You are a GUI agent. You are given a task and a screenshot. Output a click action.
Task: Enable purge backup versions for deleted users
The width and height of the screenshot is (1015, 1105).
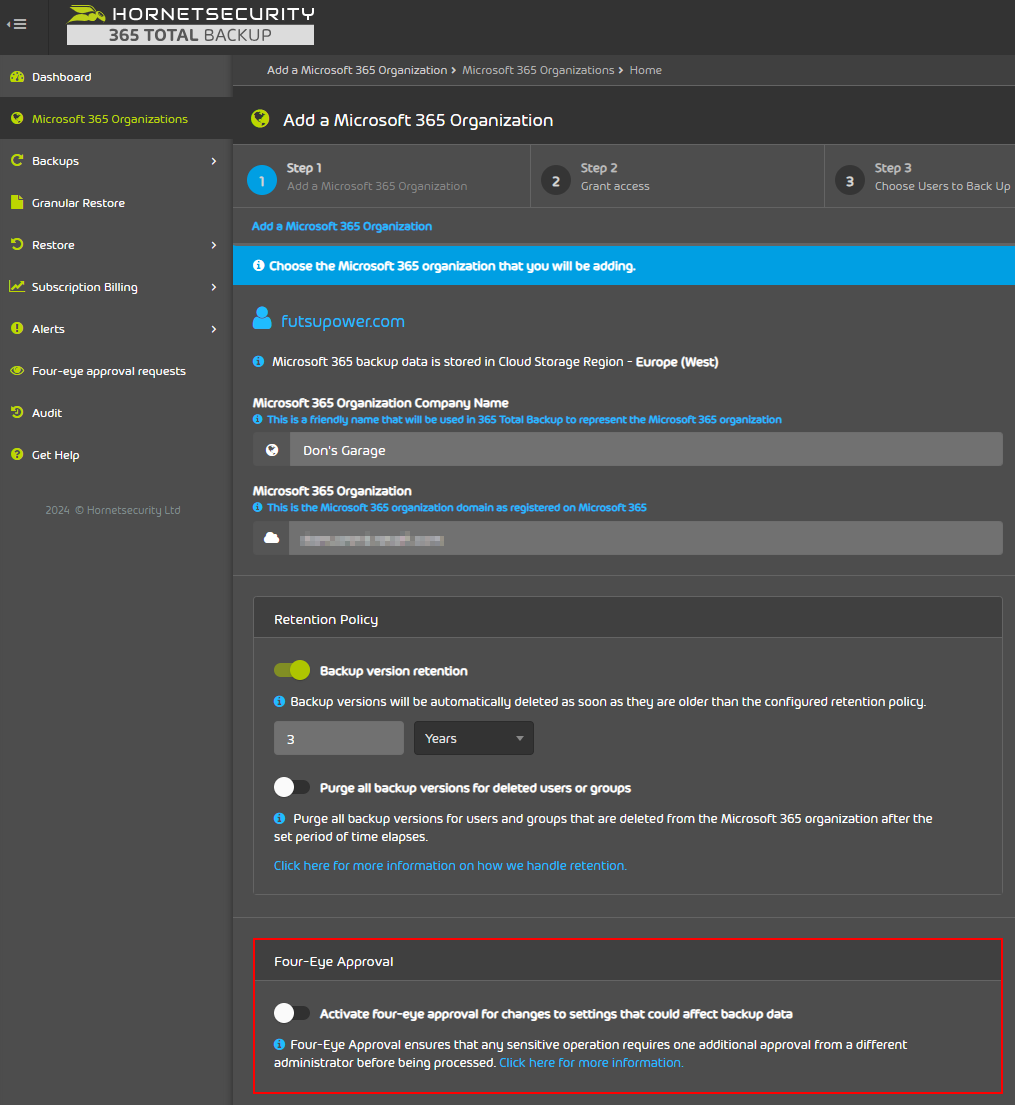coord(292,787)
